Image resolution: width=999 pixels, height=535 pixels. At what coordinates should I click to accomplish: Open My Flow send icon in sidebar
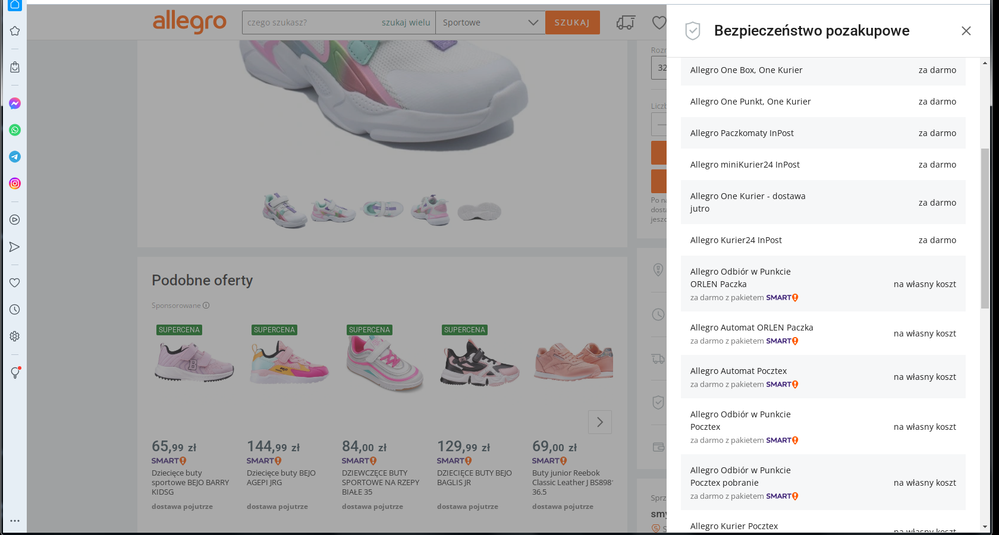(x=15, y=247)
